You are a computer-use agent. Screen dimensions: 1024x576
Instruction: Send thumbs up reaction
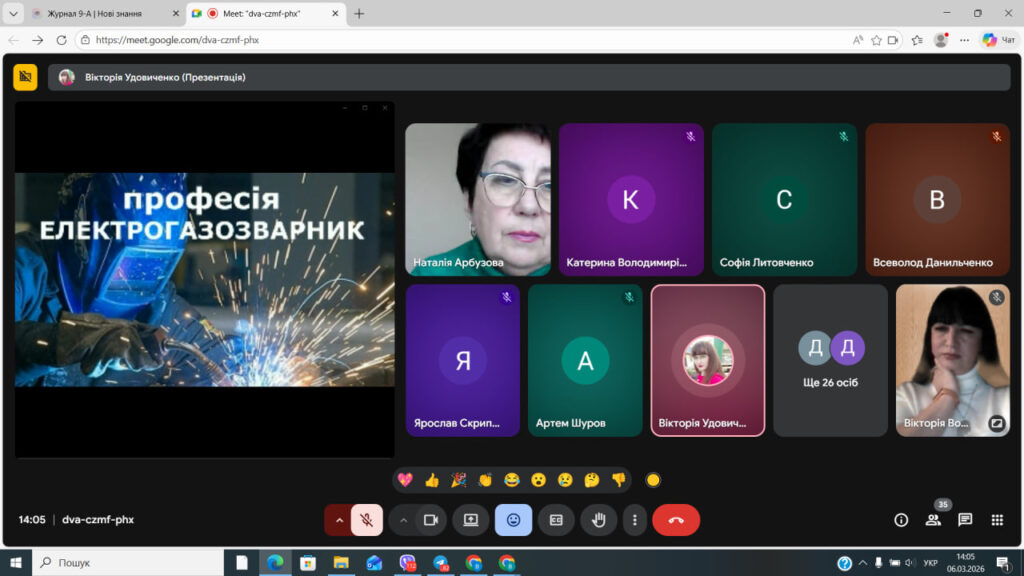tap(432, 480)
